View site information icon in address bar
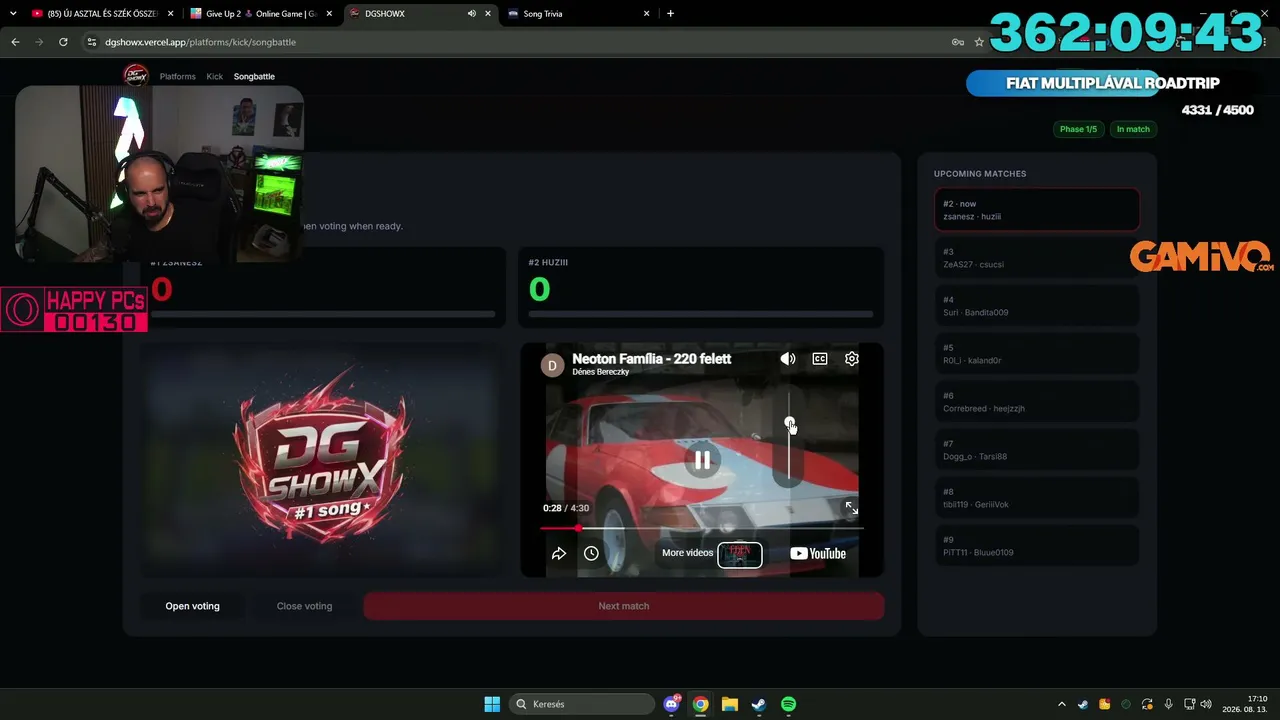Image resolution: width=1280 pixels, height=720 pixels. click(92, 42)
